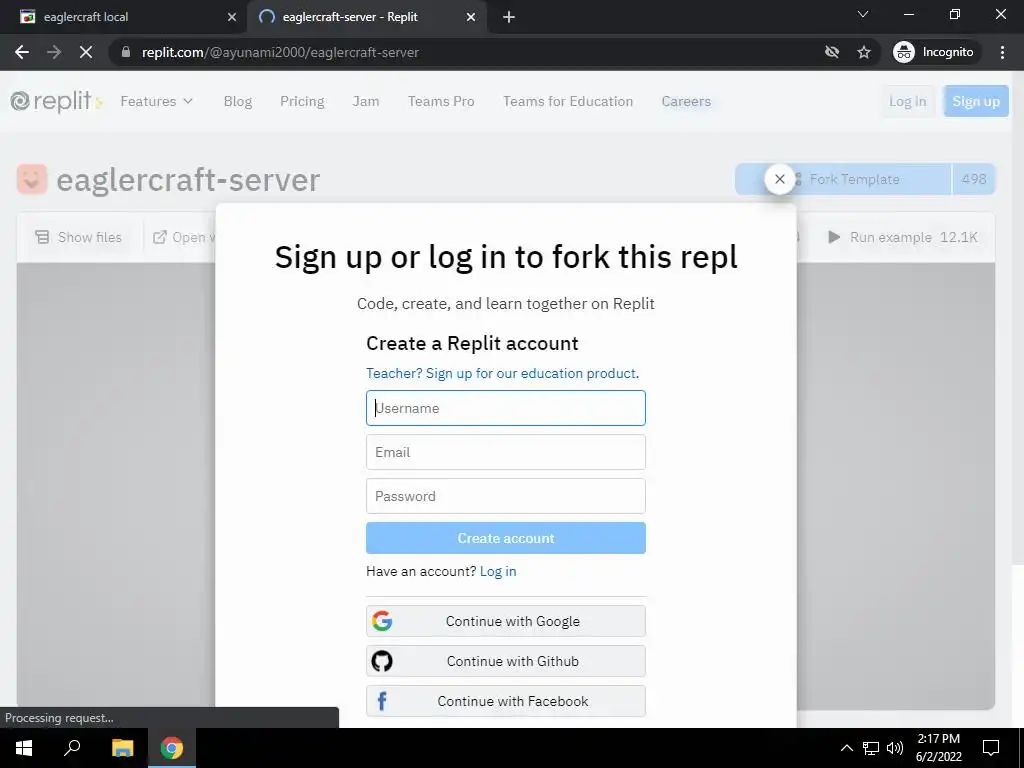Switch to the eaglercraft local tab
This screenshot has width=1024, height=768.
pos(123,17)
